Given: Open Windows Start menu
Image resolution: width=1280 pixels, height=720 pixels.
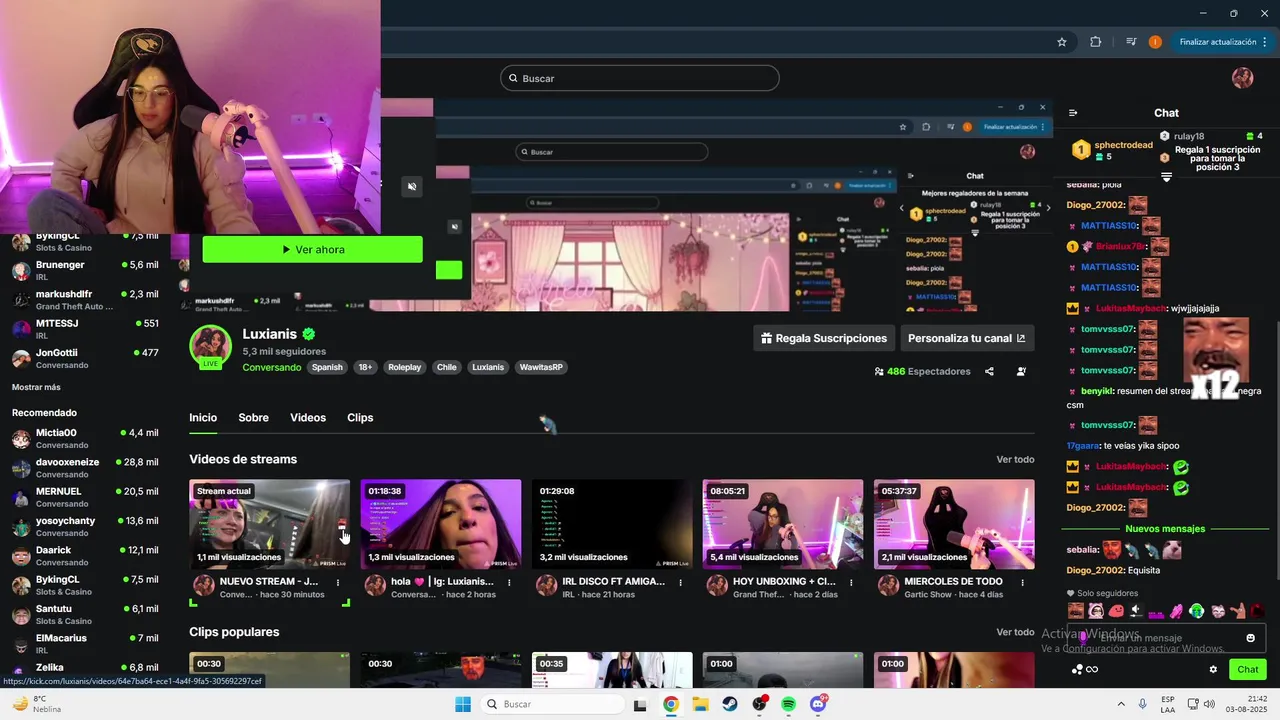Looking at the screenshot, I should click(462, 704).
